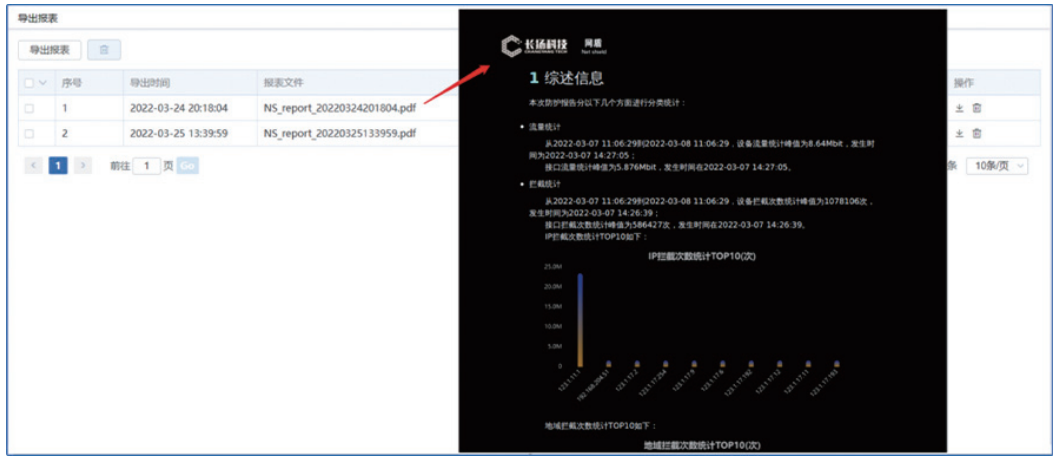The width and height of the screenshot is (1060, 460).
Task: Click the Go button for page jump
Action: pos(187,165)
